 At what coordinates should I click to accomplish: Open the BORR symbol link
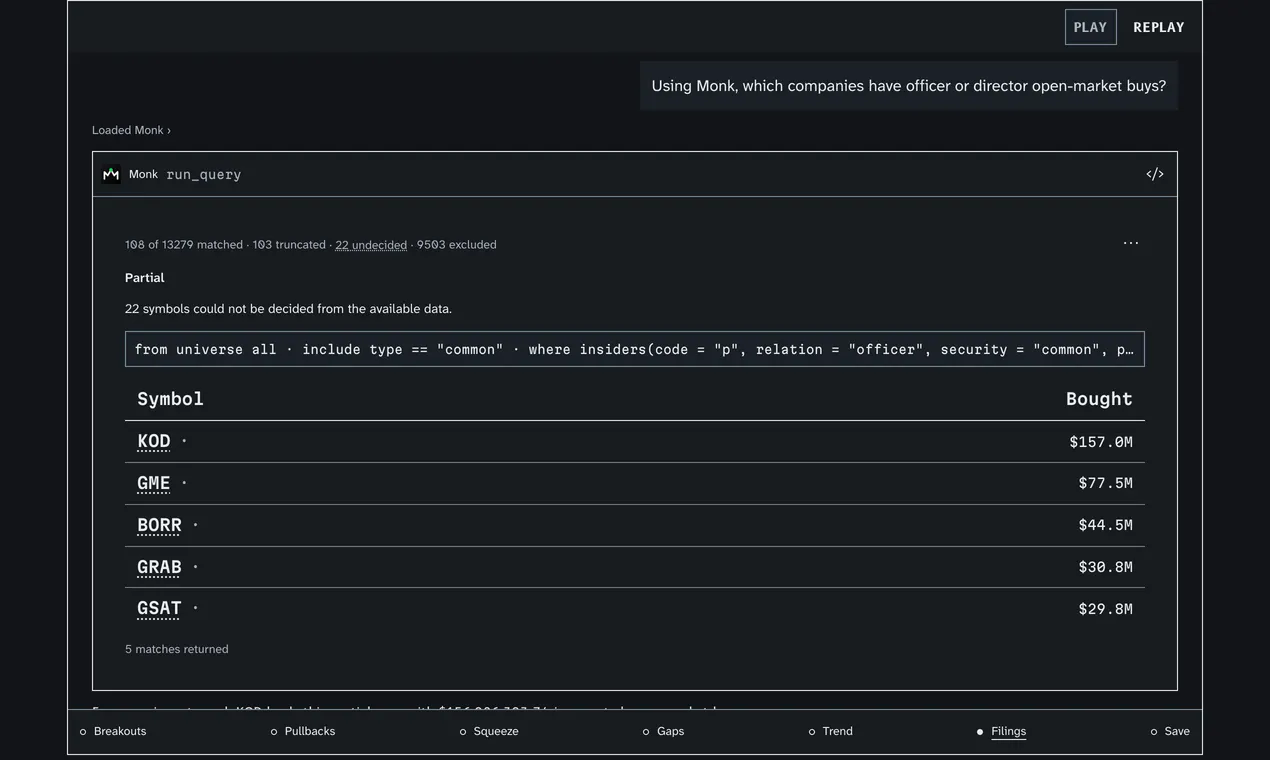159,525
